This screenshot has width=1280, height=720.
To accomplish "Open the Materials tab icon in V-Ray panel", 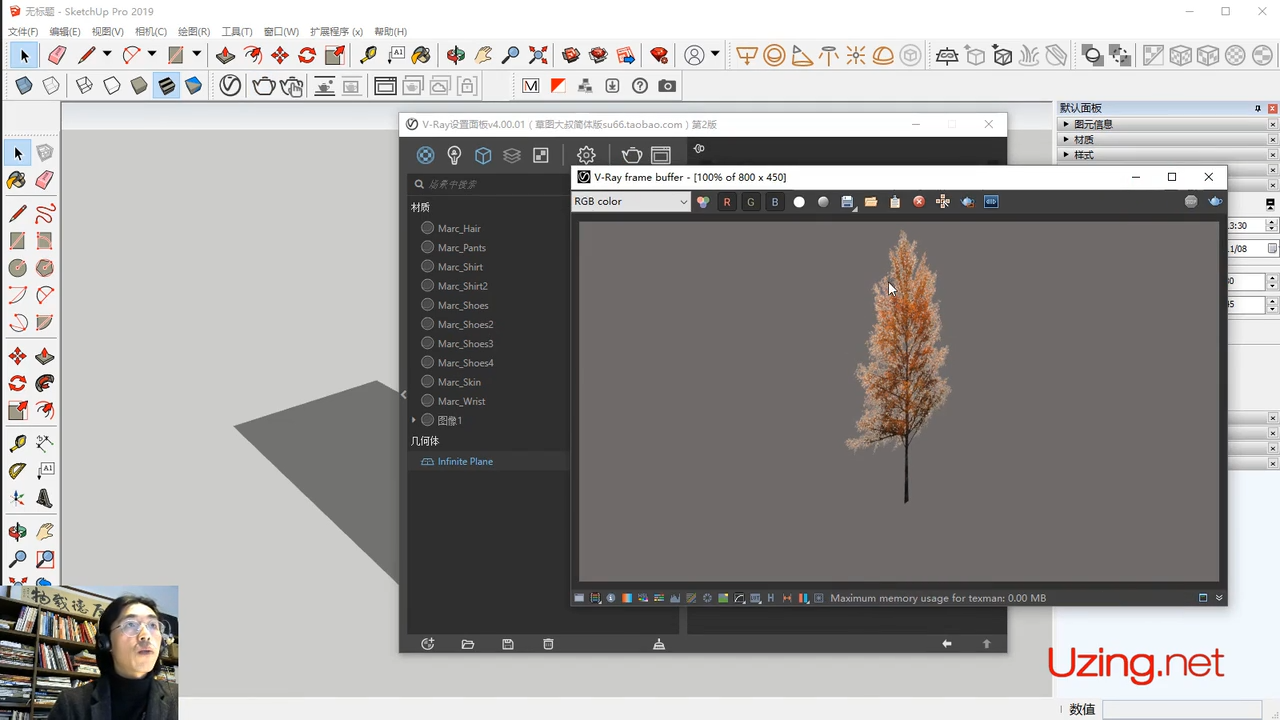I will pyautogui.click(x=426, y=155).
